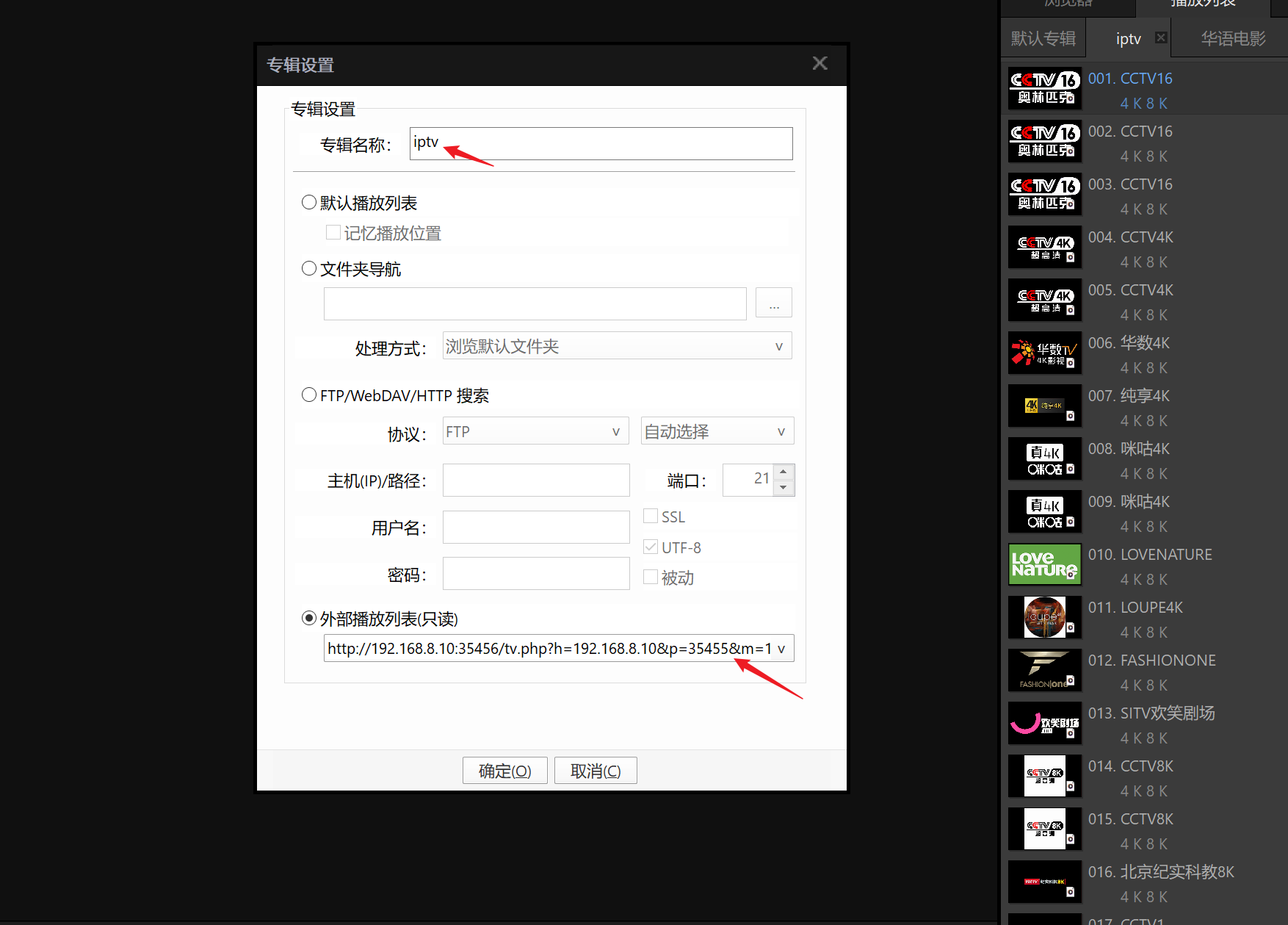The width and height of the screenshot is (1288, 925).
Task: Click the 端口 number field
Action: click(x=748, y=480)
